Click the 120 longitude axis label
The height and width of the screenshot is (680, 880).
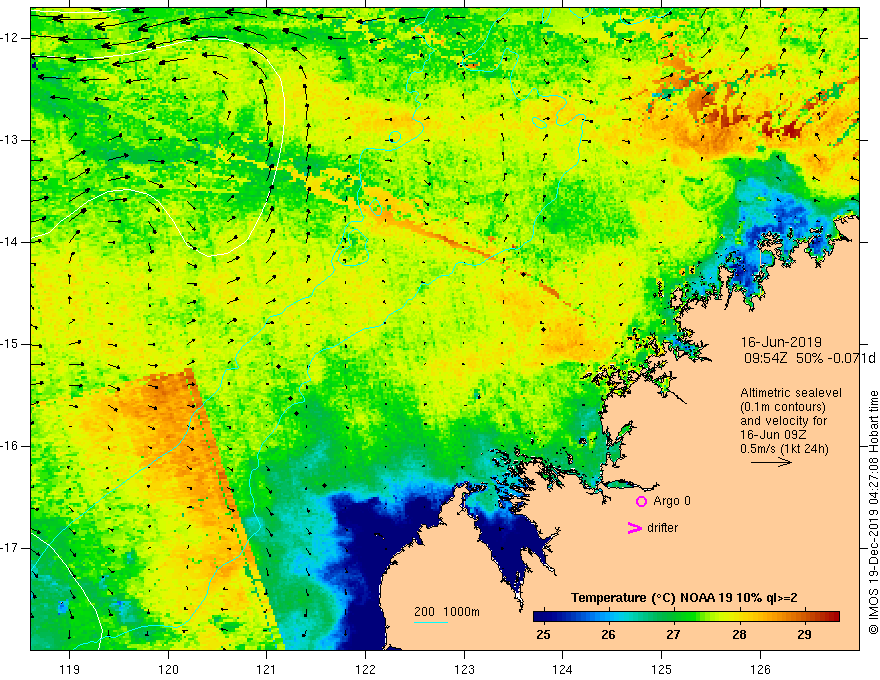pos(168,670)
